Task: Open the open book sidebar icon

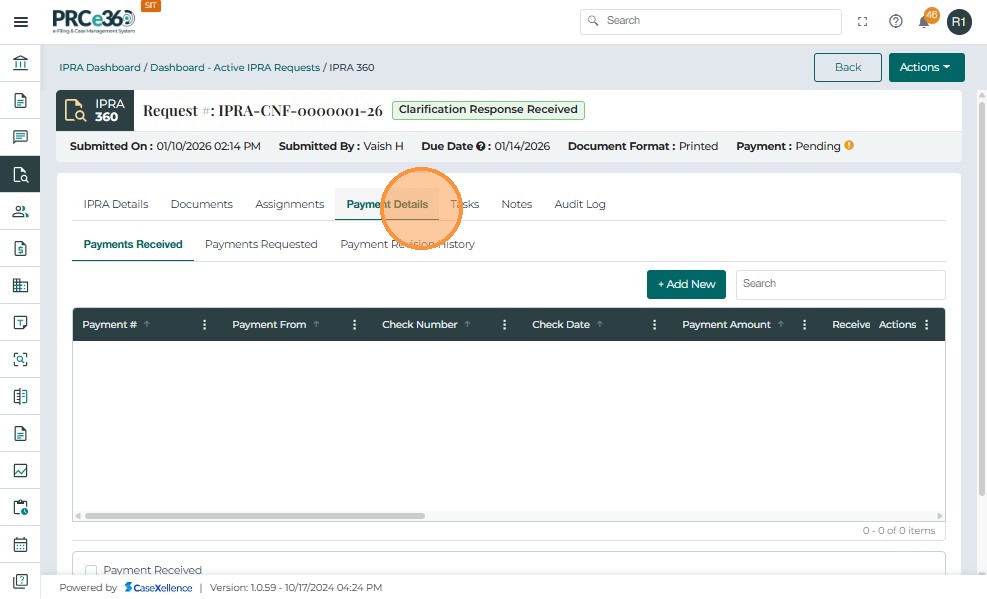Action: [x=20, y=396]
